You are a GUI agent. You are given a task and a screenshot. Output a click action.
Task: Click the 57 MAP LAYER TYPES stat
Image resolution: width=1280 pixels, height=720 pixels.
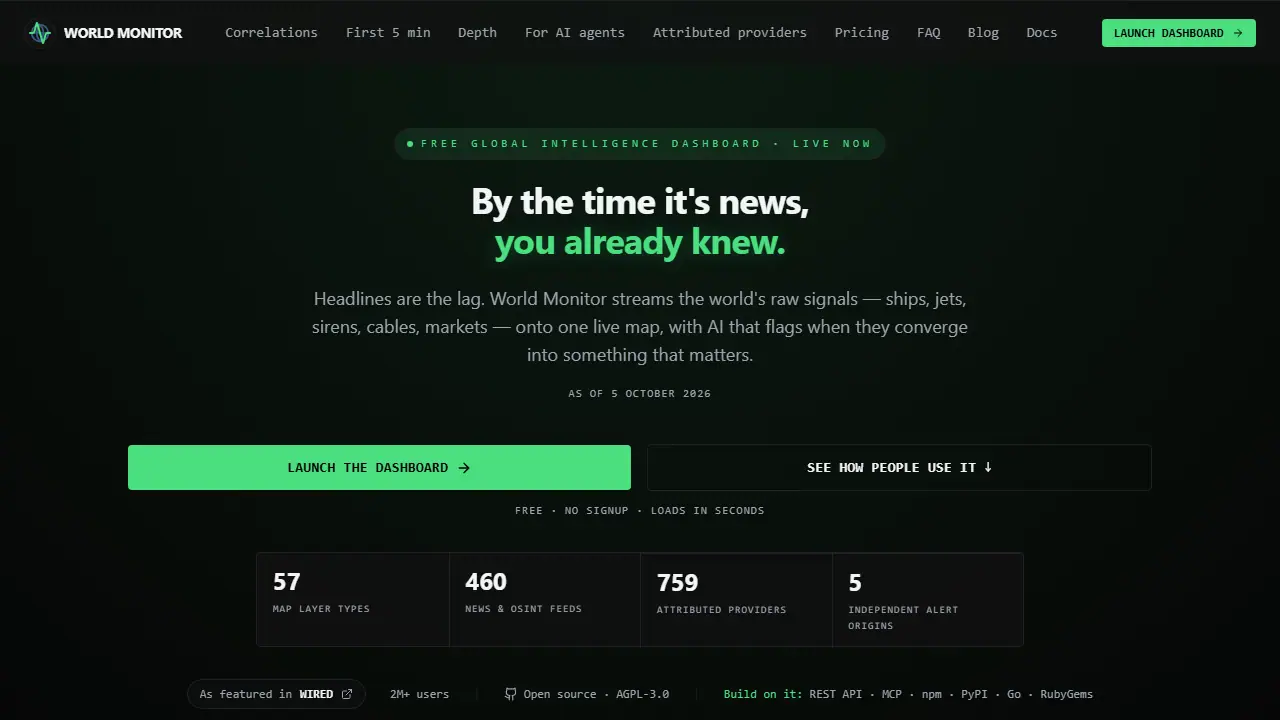352,599
